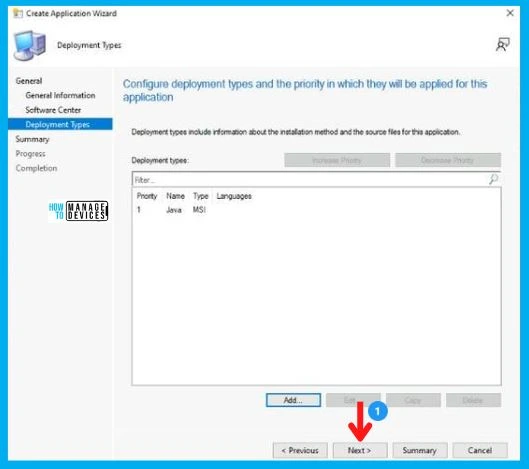Sort by Type column header
This screenshot has height=469, width=529.
(x=201, y=196)
